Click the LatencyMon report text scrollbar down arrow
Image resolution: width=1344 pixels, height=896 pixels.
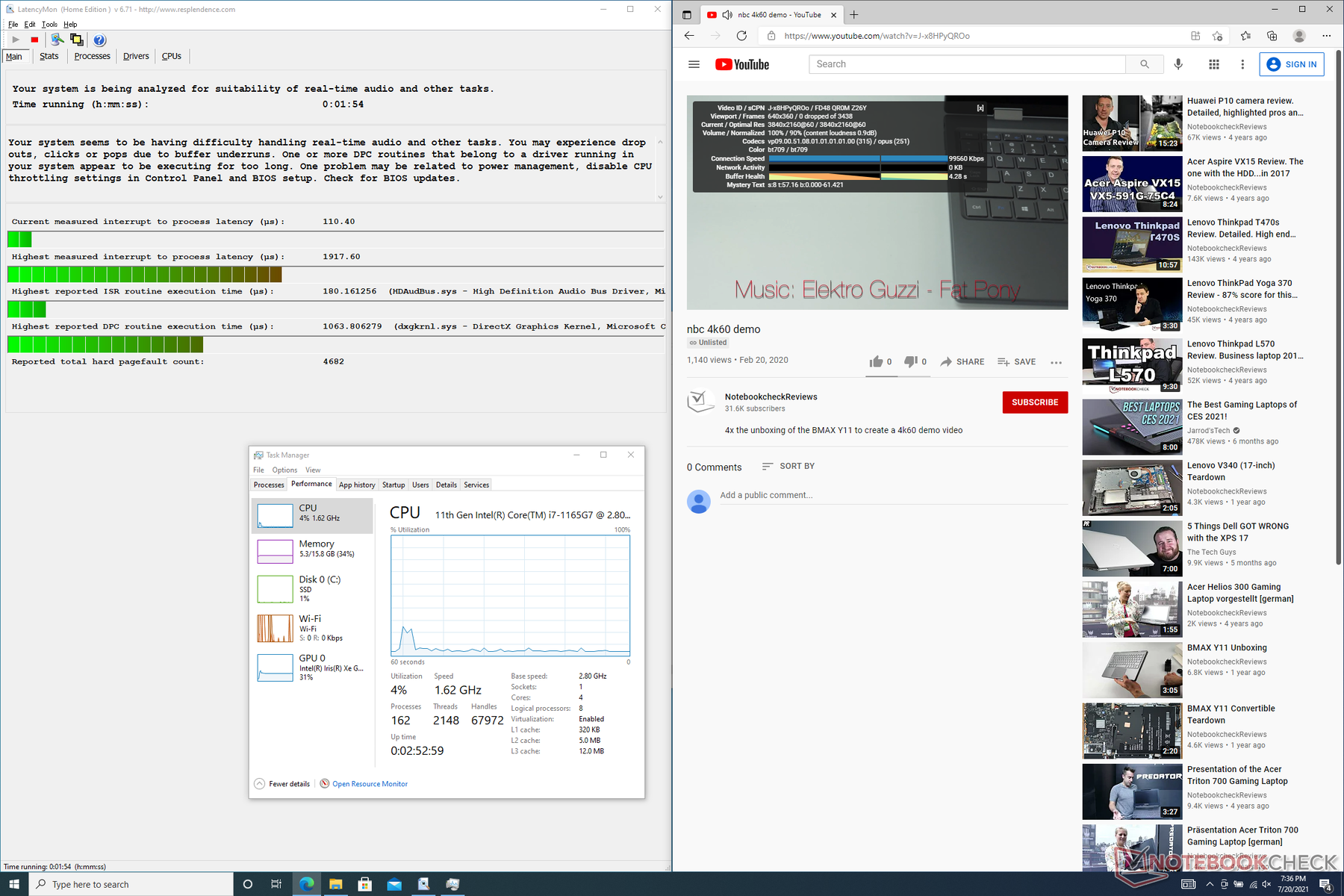660,197
